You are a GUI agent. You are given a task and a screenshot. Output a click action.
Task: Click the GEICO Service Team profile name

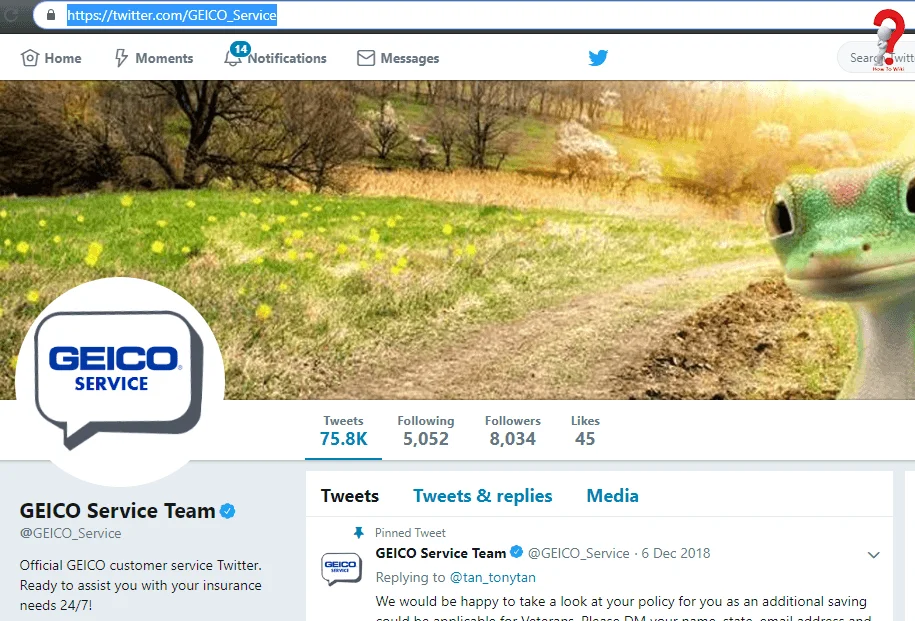click(x=117, y=511)
